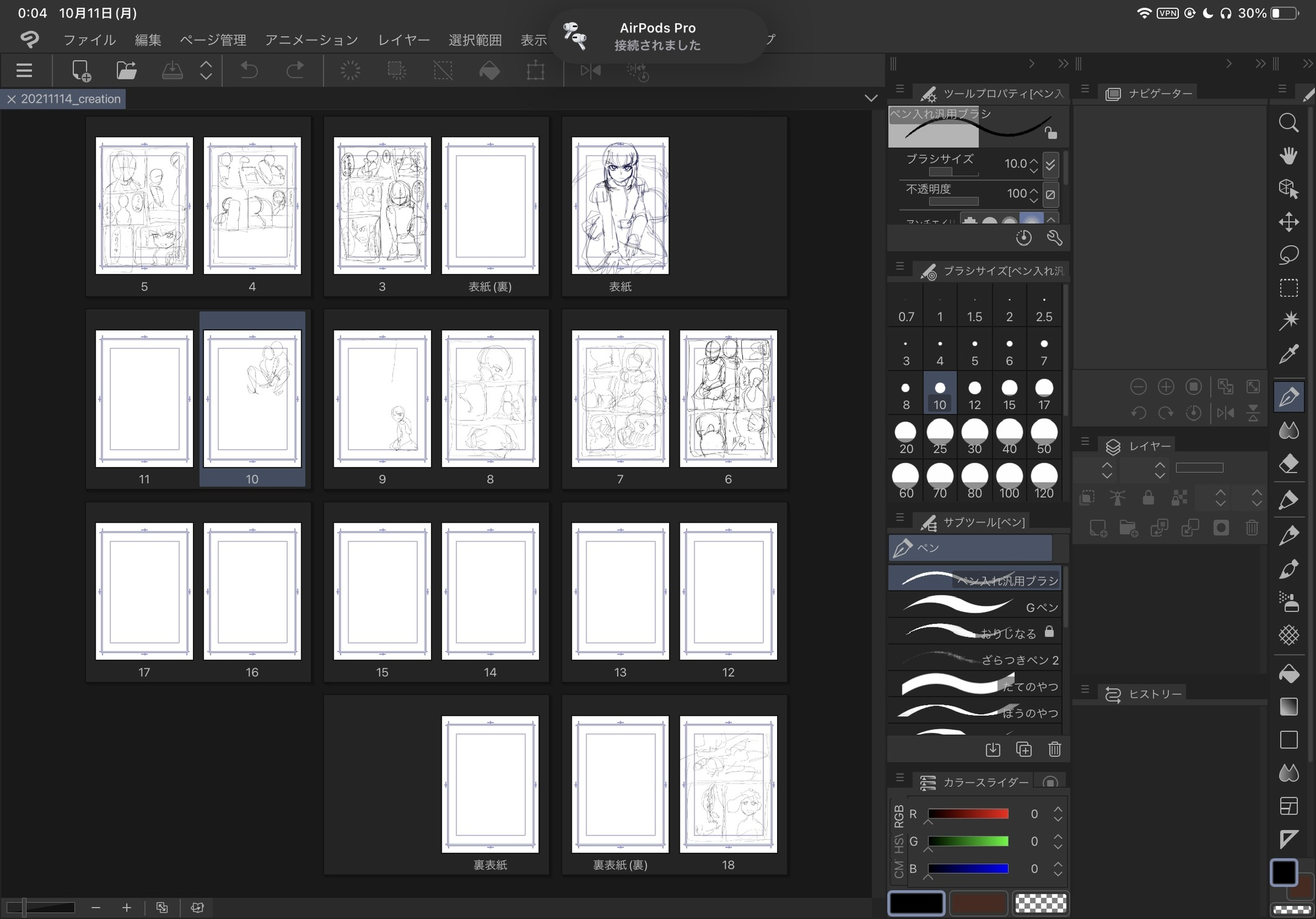Open sub tool detail wrench icon
The image size is (1316, 919).
[x=1054, y=238]
